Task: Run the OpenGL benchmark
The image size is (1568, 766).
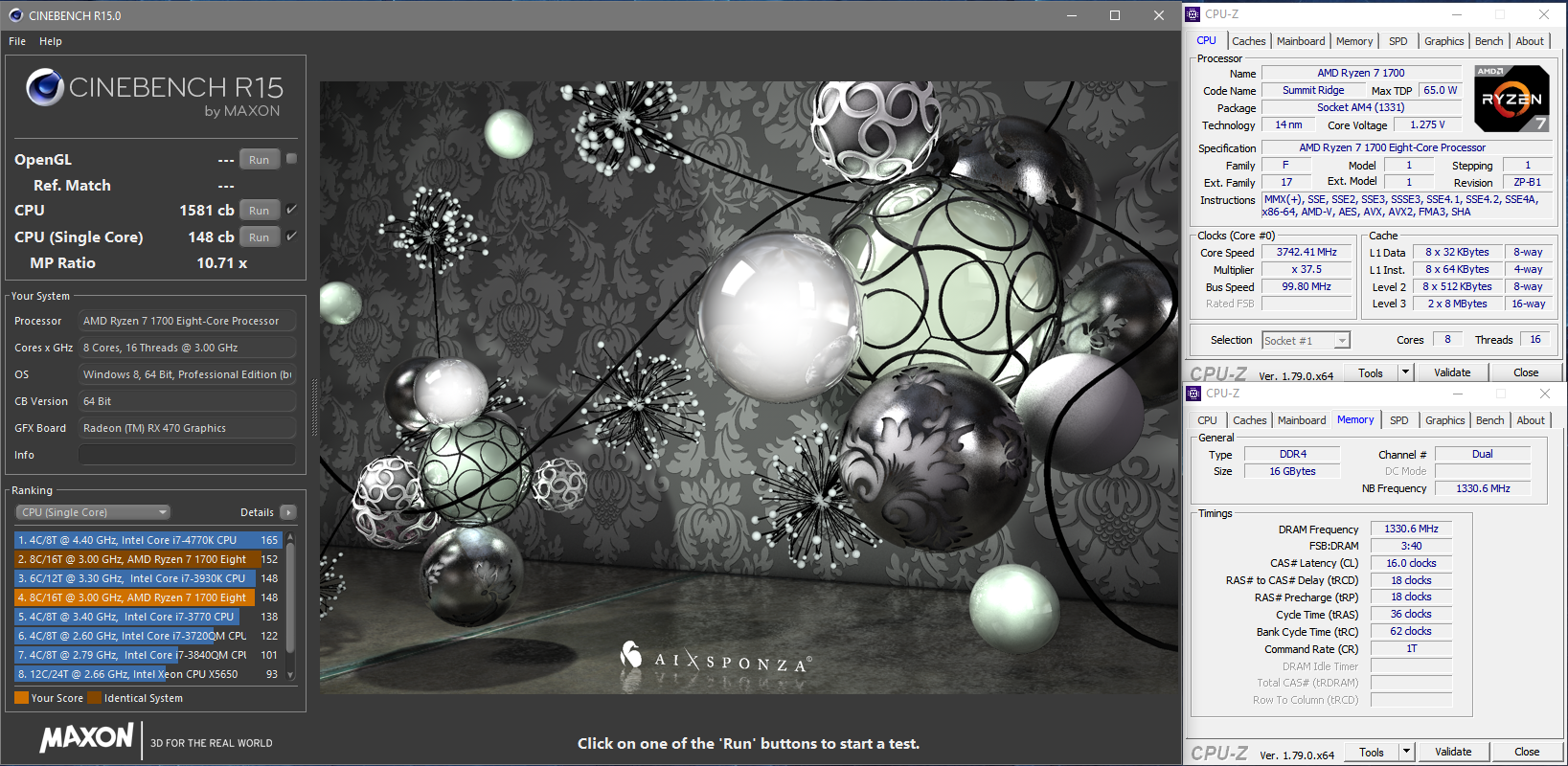Action: tap(259, 160)
